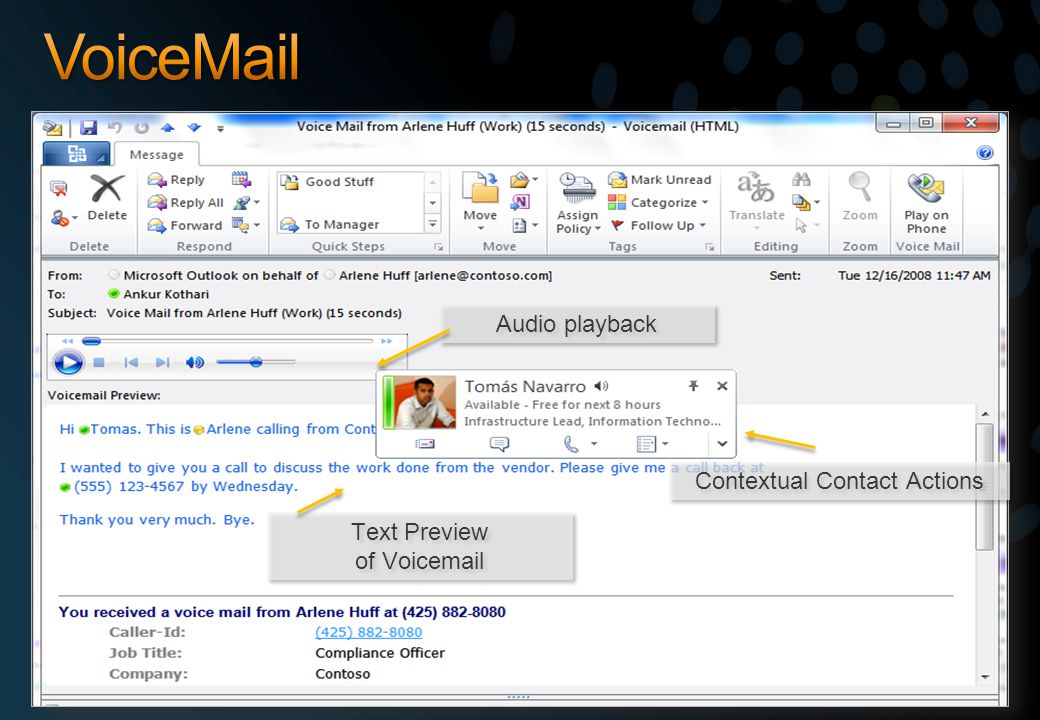Open the File backstage tab

click(76, 154)
